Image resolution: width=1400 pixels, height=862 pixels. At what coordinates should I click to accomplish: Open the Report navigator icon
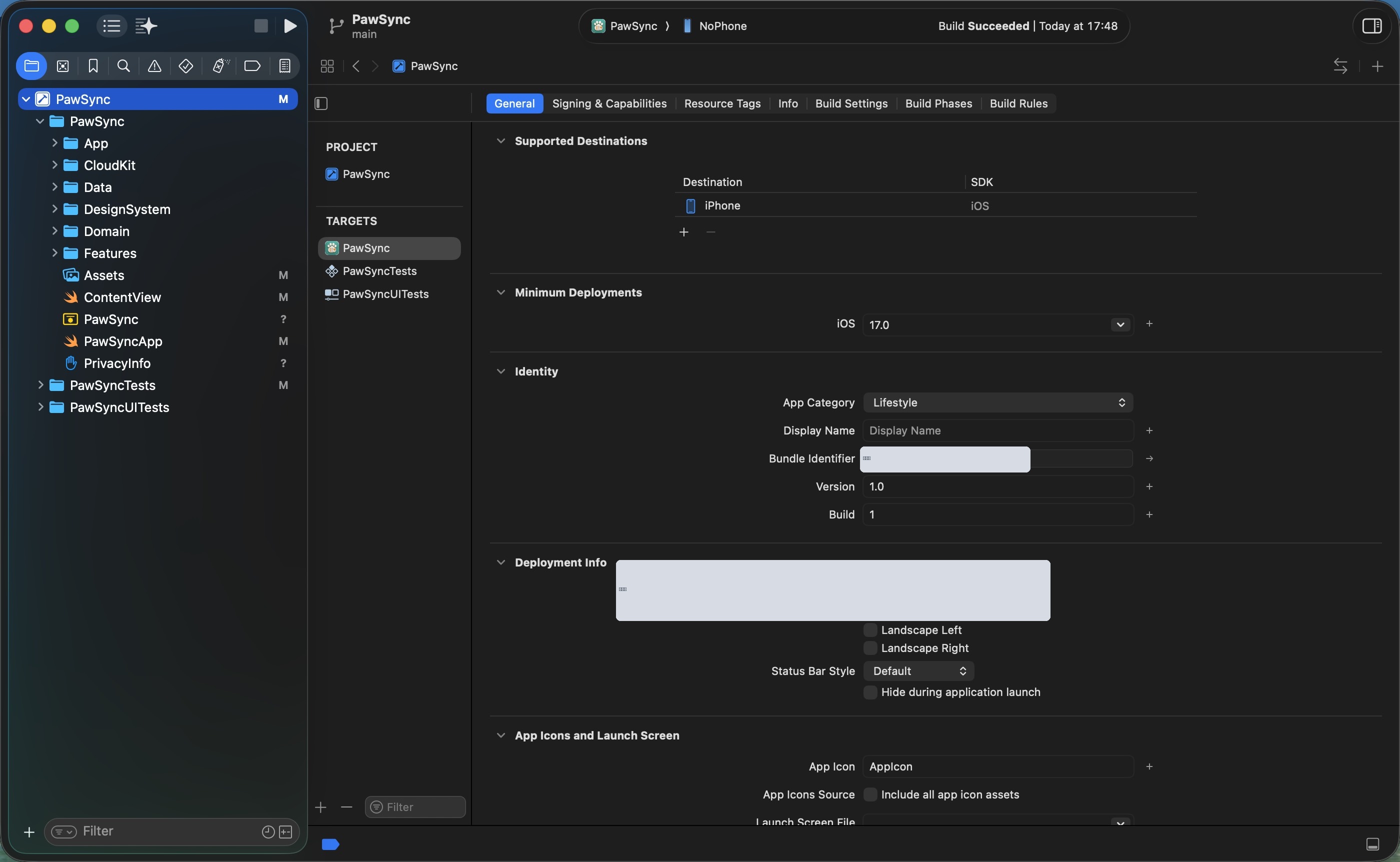[285, 66]
